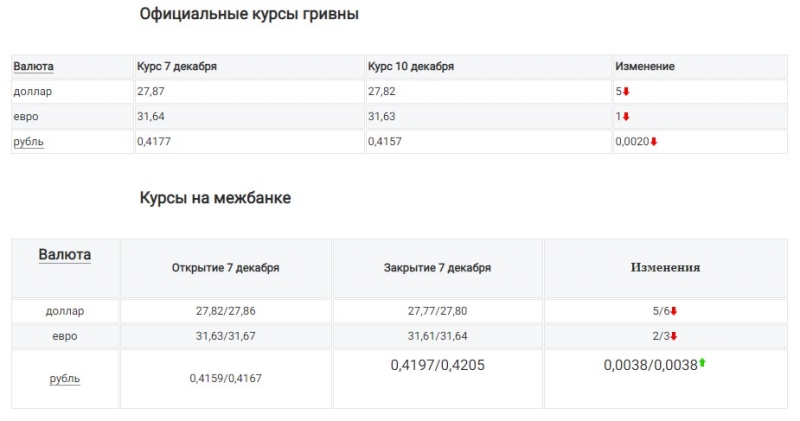The height and width of the screenshot is (421, 800).
Task: Click the 0,4197/0,4205 ruble closing value
Action: click(x=437, y=366)
